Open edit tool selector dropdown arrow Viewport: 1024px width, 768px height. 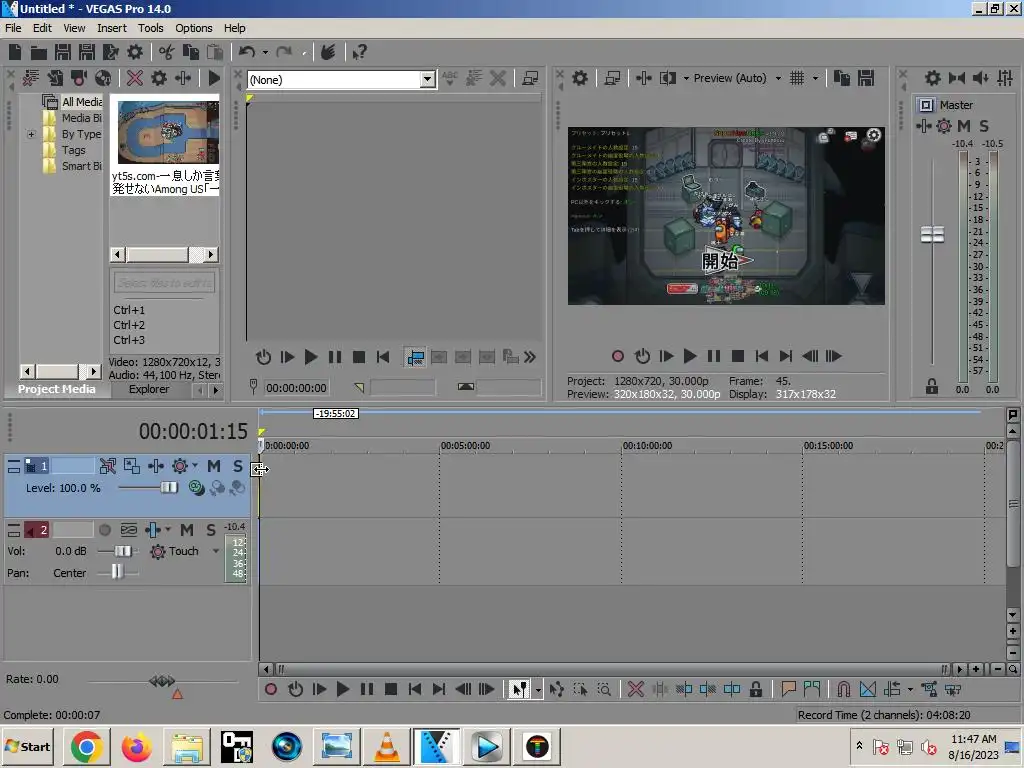[x=538, y=690]
